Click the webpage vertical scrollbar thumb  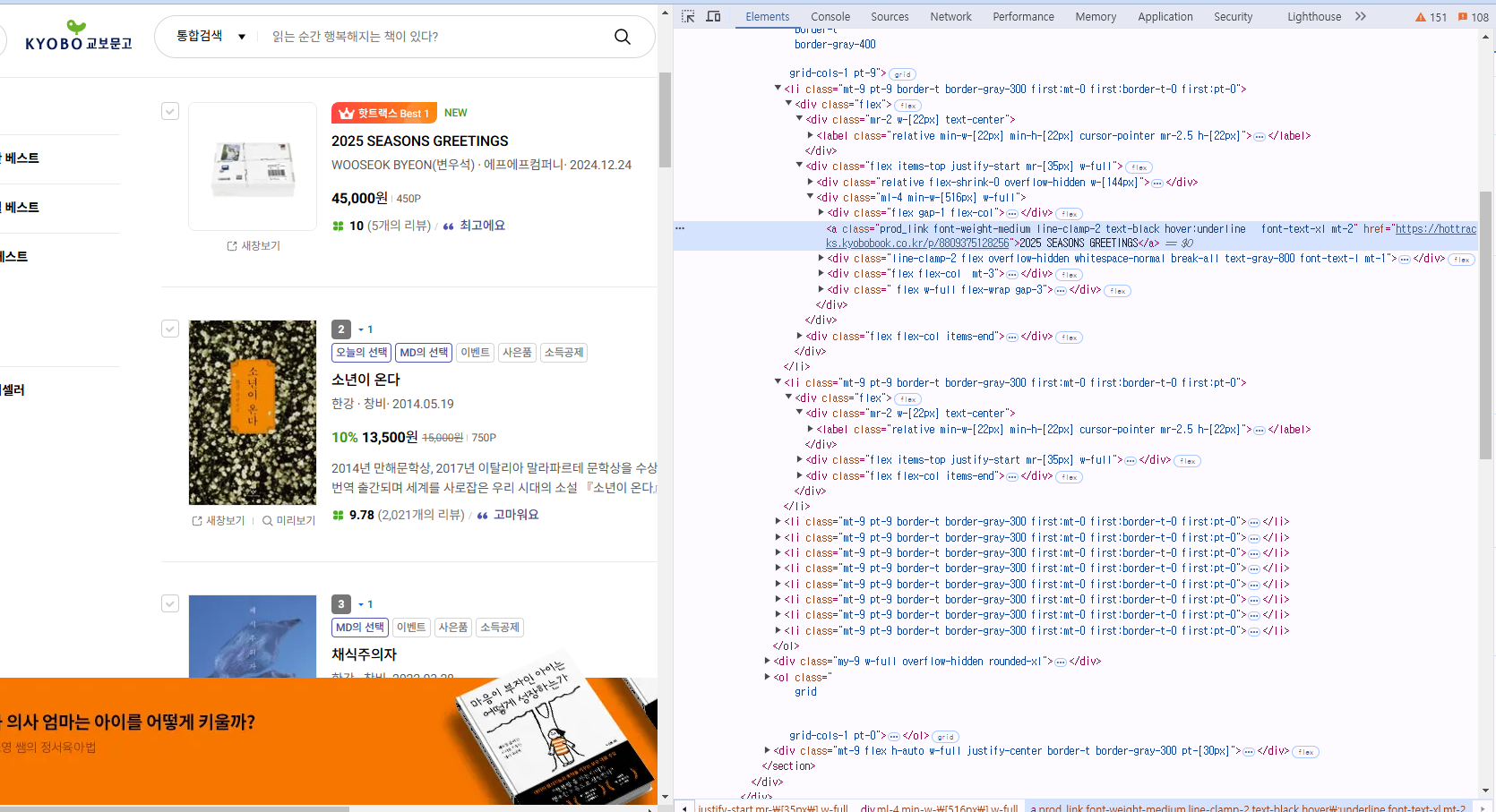[x=665, y=120]
